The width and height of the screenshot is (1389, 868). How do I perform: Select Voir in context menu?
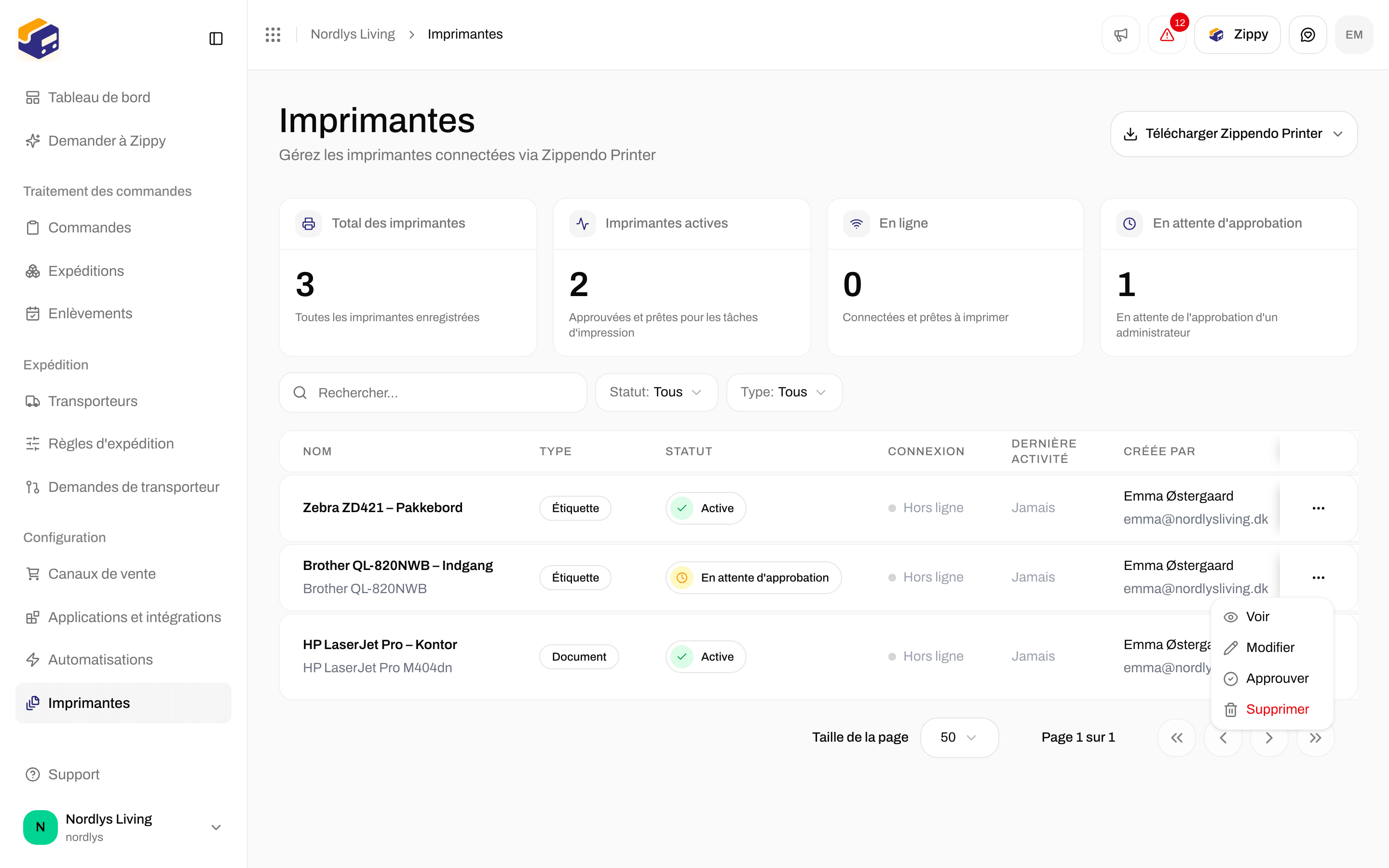pos(1272,617)
